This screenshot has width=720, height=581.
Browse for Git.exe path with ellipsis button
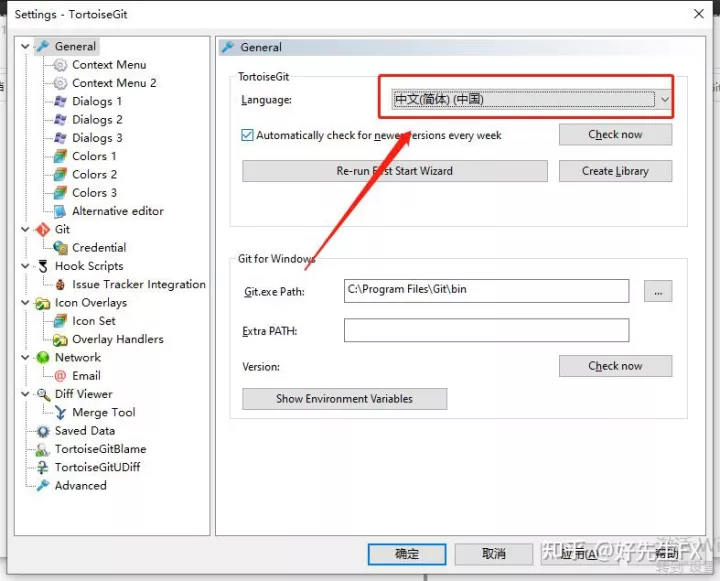[x=658, y=291]
